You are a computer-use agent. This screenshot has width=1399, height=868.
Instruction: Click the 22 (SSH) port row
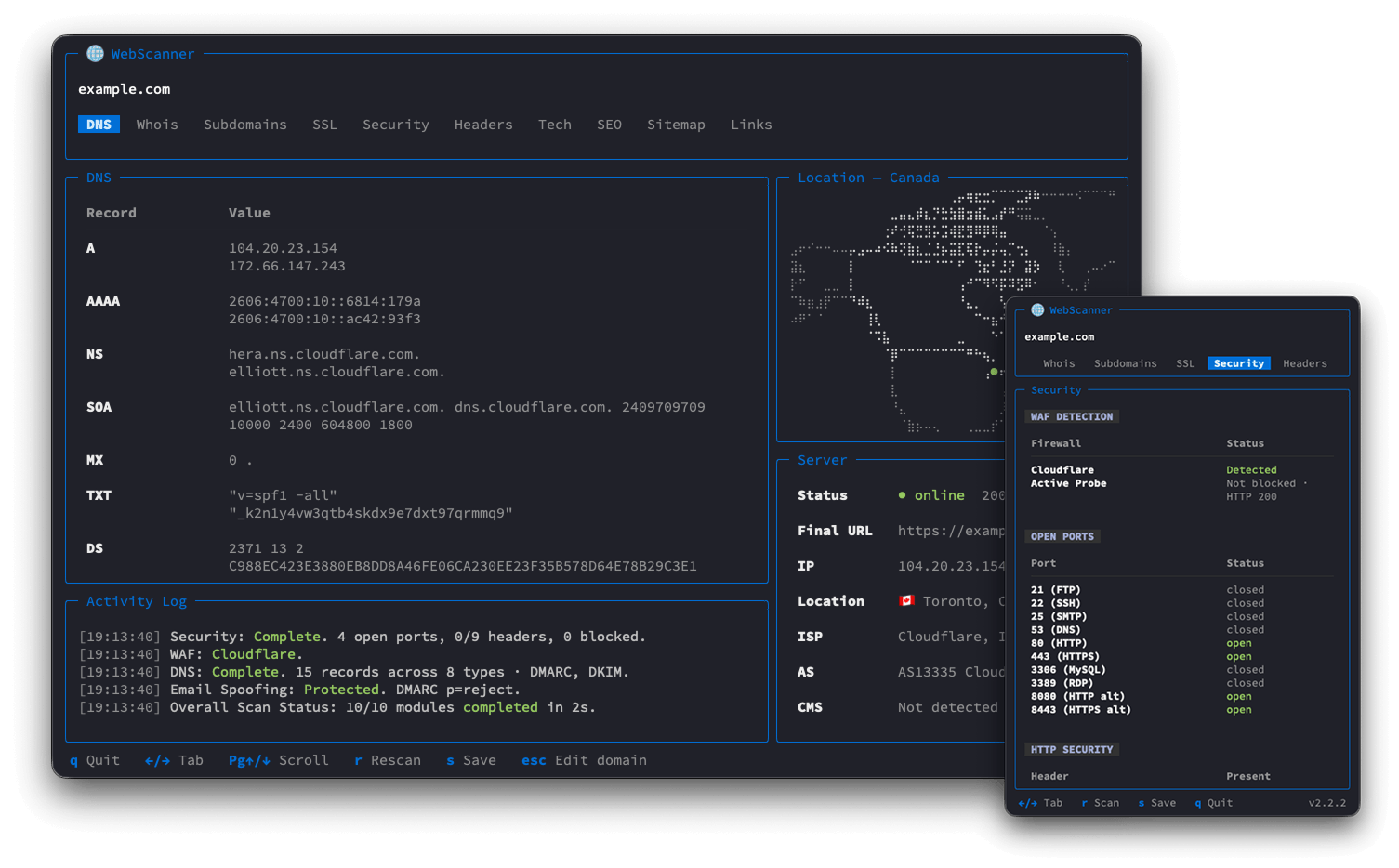pyautogui.click(x=1181, y=603)
